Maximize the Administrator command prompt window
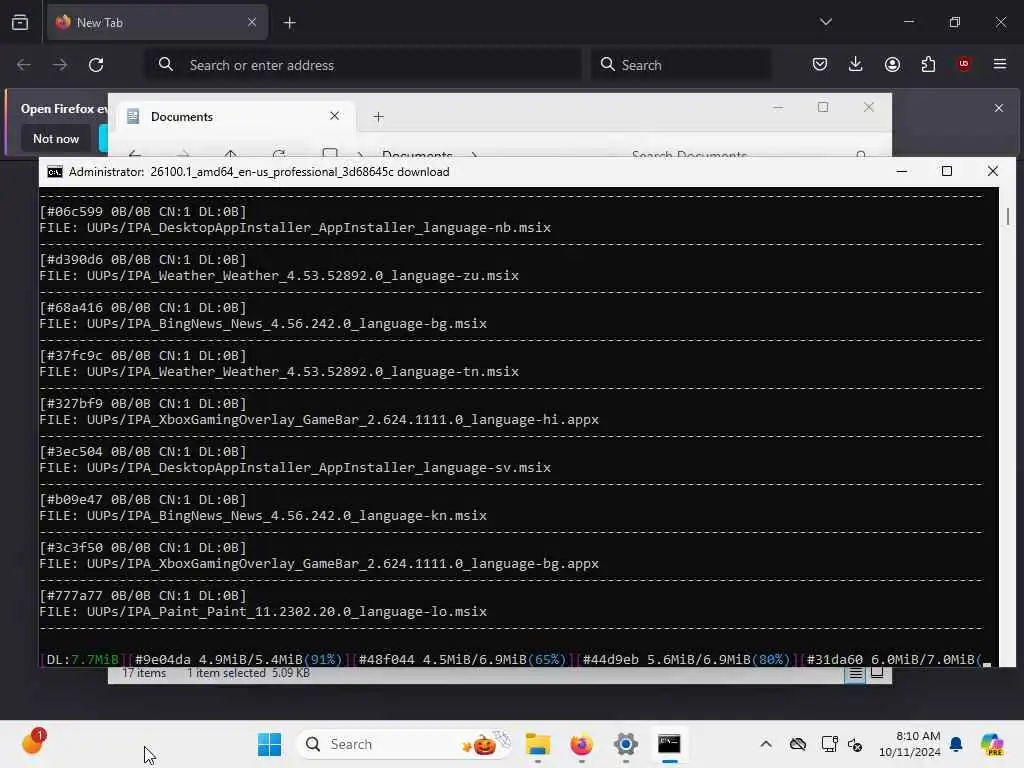This screenshot has width=1024, height=768. tap(947, 171)
